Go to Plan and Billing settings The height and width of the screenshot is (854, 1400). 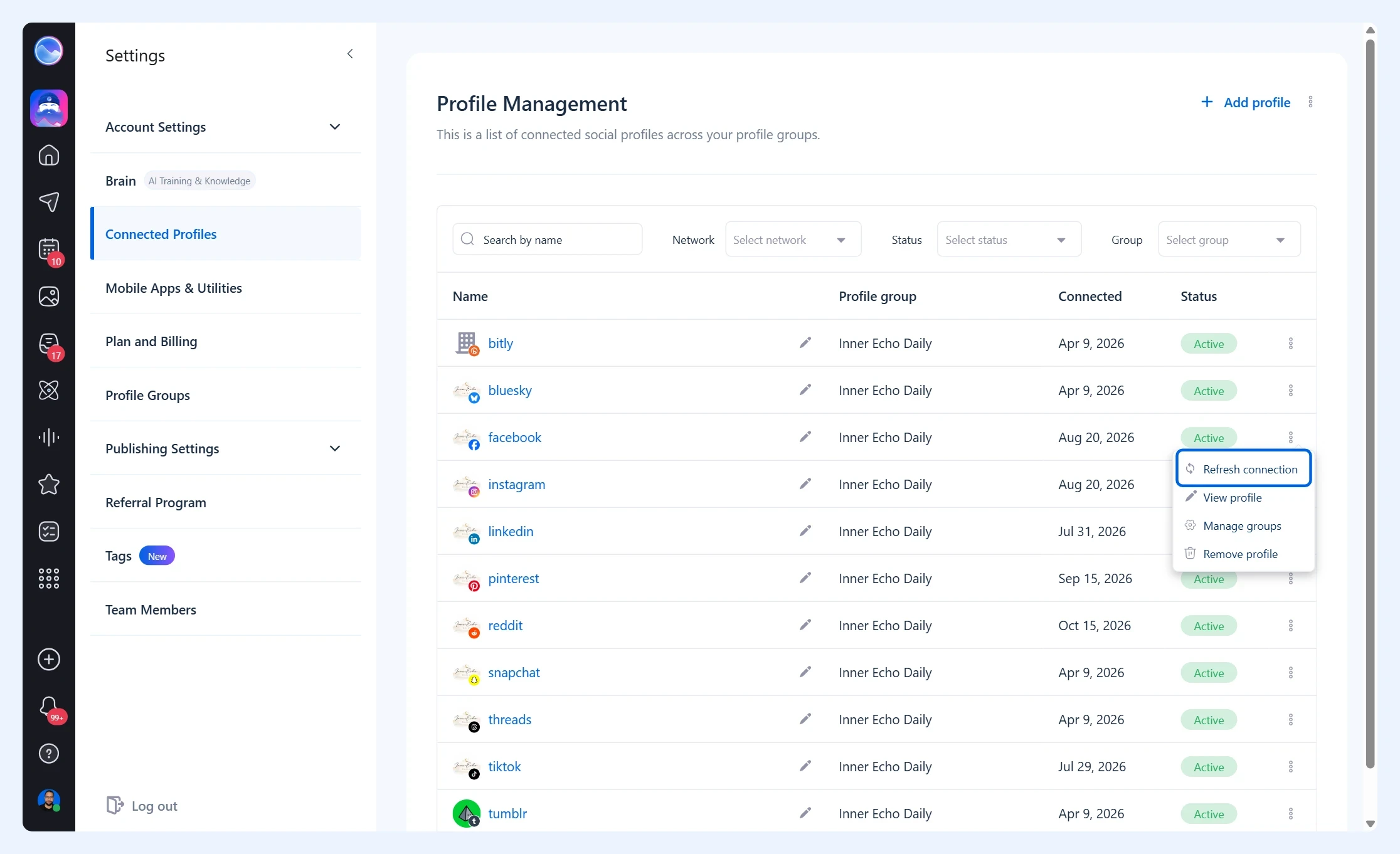[226, 341]
